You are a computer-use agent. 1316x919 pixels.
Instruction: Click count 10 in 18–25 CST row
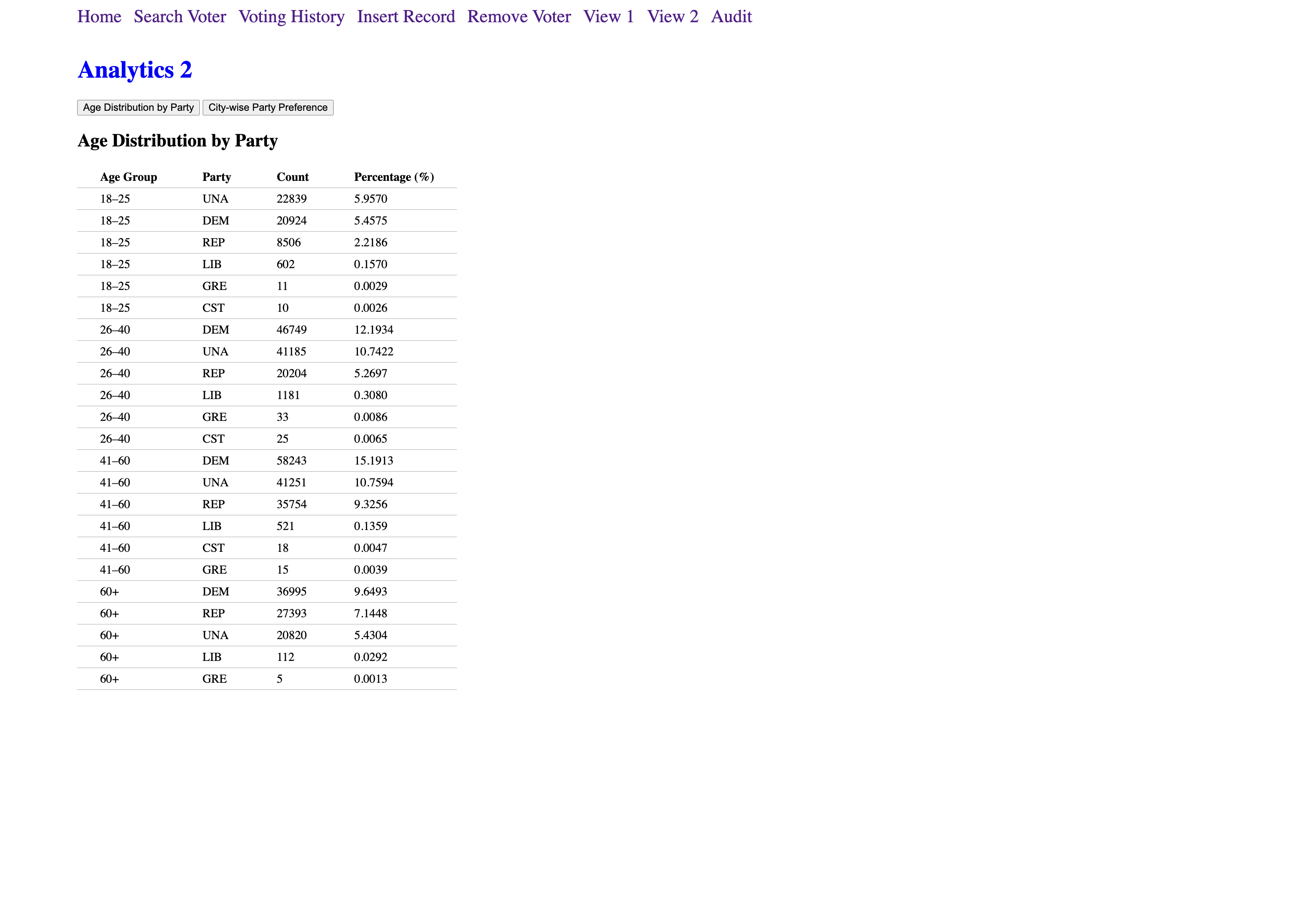(282, 307)
